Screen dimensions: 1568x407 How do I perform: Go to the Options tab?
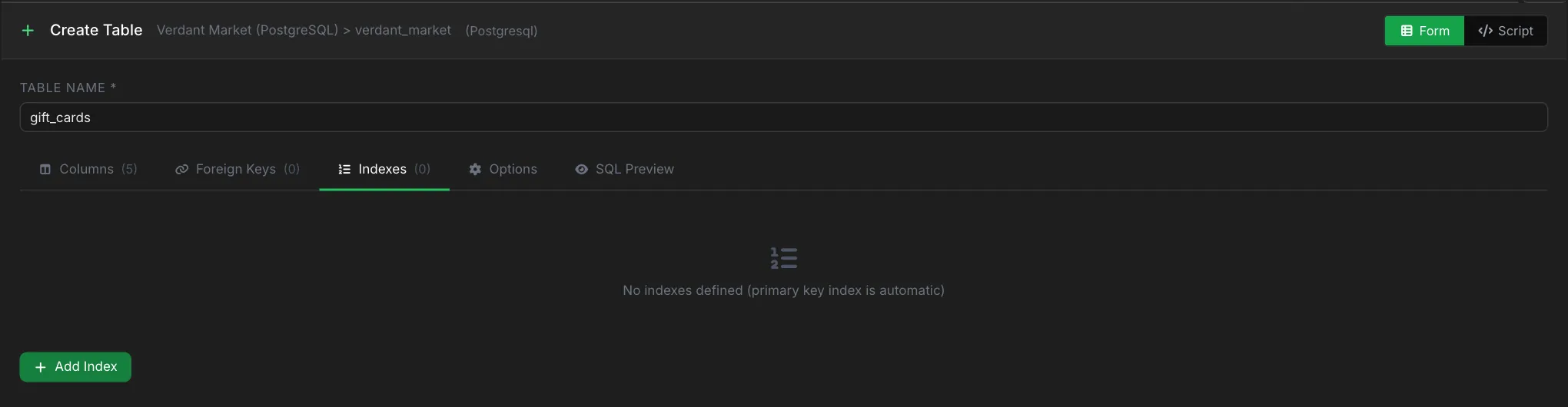click(503, 169)
